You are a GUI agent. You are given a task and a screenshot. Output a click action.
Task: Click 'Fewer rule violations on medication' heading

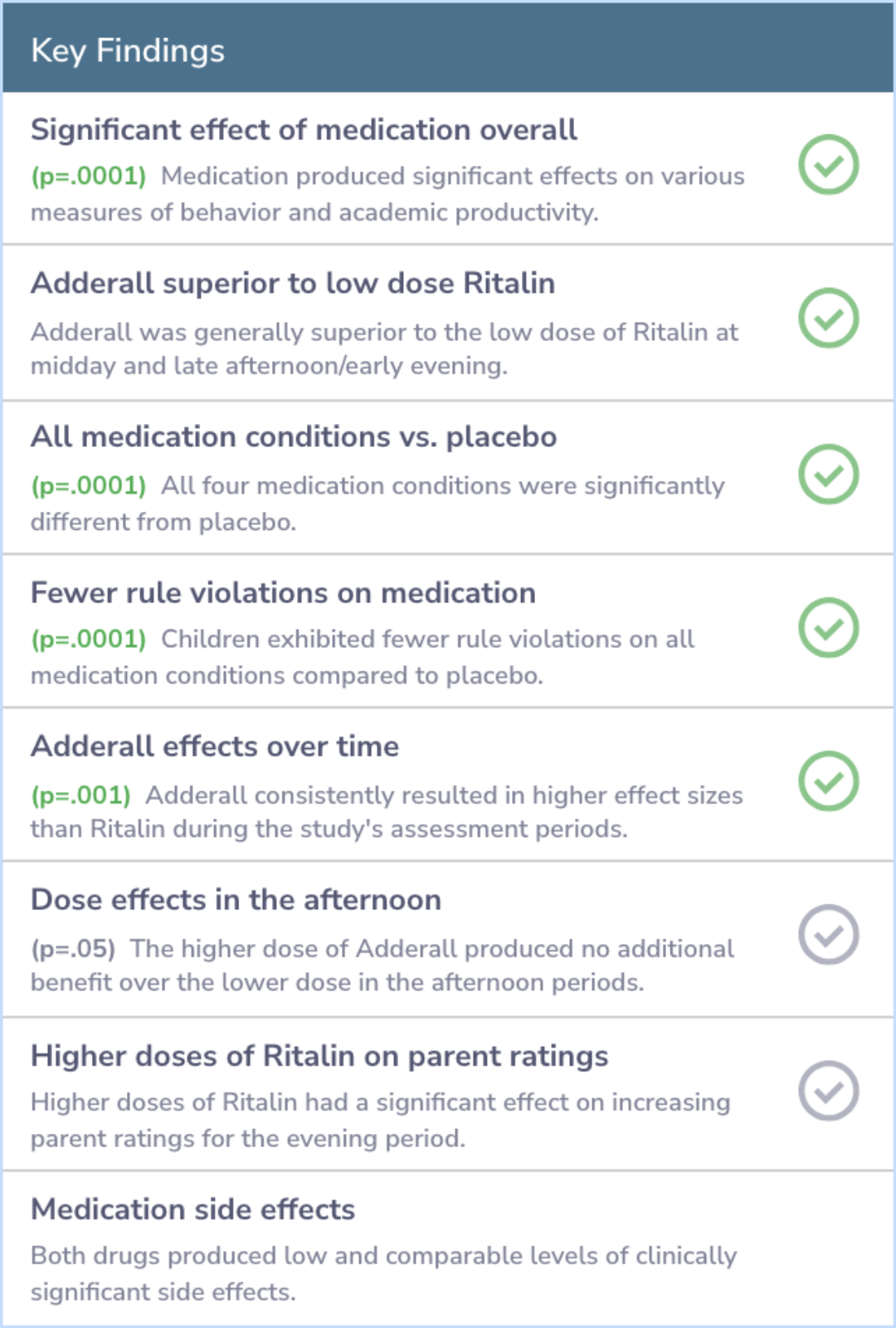283,592
